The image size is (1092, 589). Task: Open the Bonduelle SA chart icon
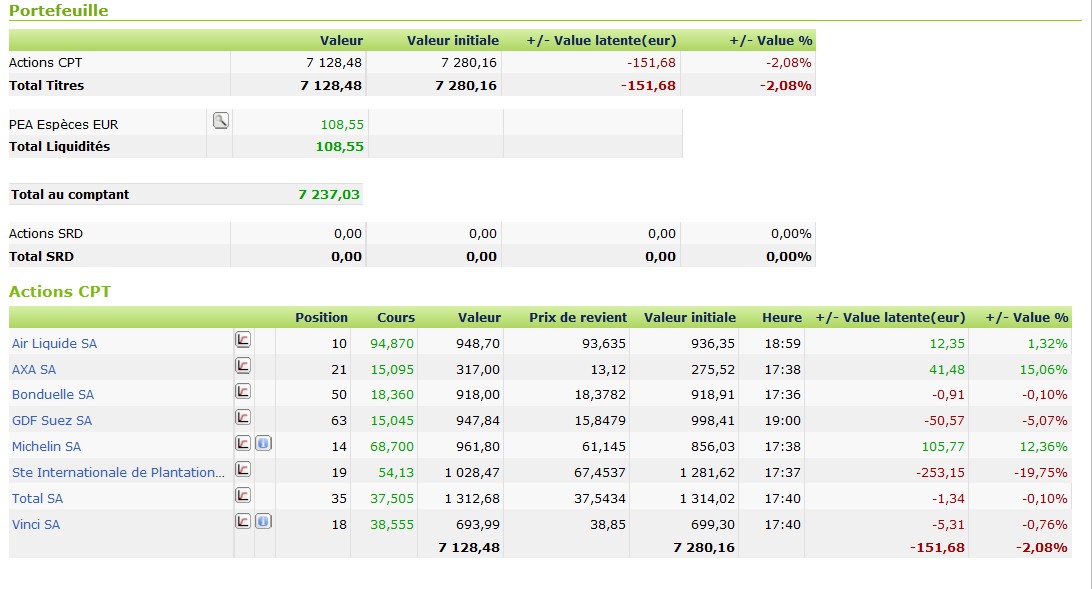click(x=243, y=392)
